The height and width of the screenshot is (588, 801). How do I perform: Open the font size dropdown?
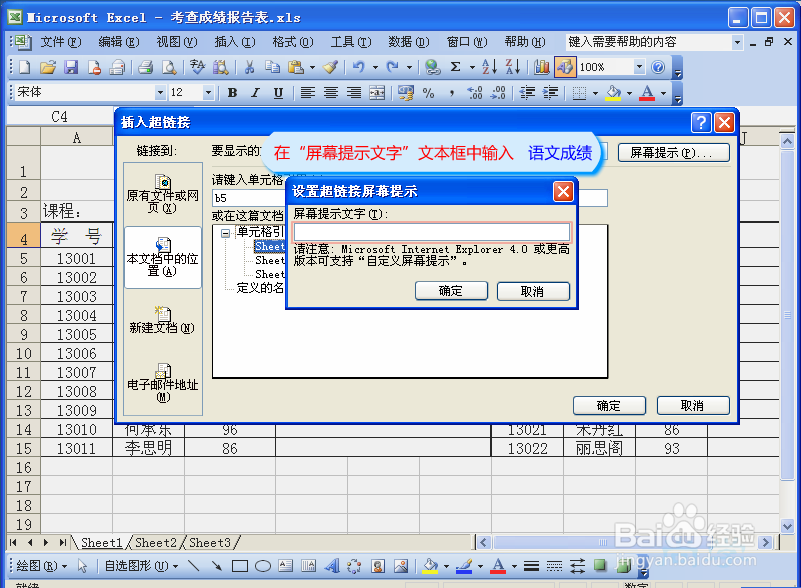click(x=208, y=92)
